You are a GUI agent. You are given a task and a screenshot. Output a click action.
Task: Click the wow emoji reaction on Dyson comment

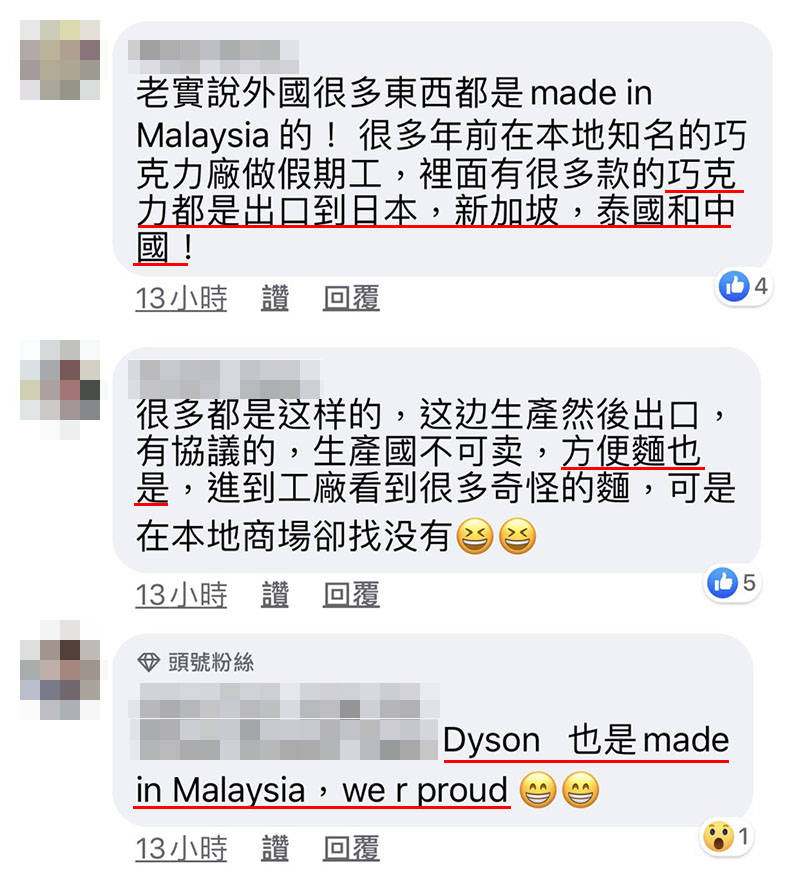[x=718, y=837]
